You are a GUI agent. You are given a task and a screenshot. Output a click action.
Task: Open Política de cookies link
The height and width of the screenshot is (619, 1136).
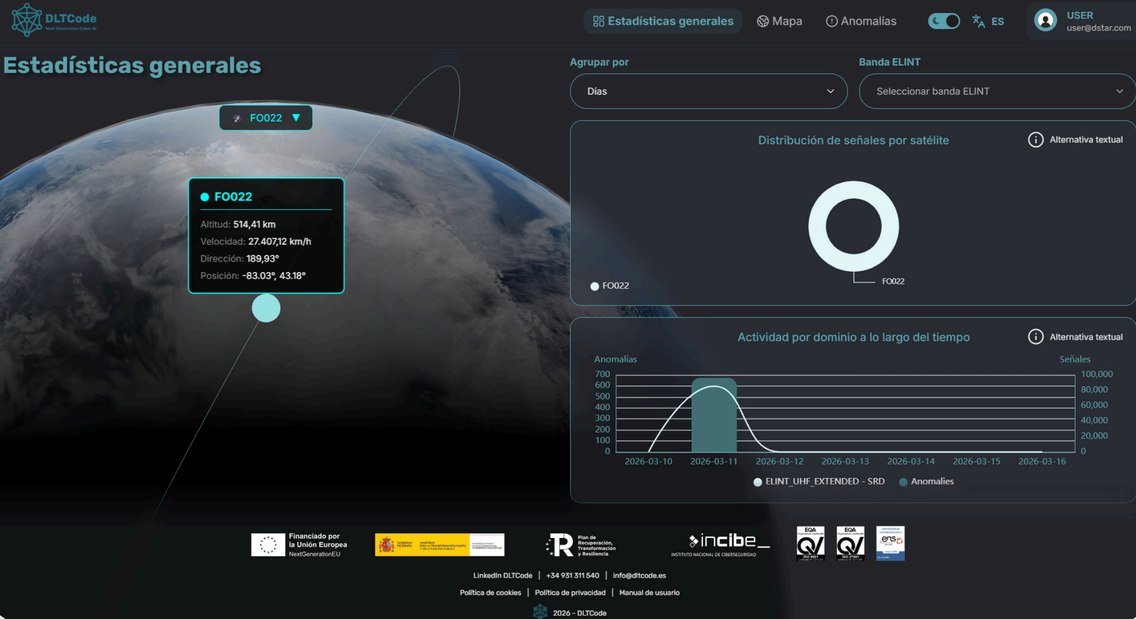coord(490,593)
